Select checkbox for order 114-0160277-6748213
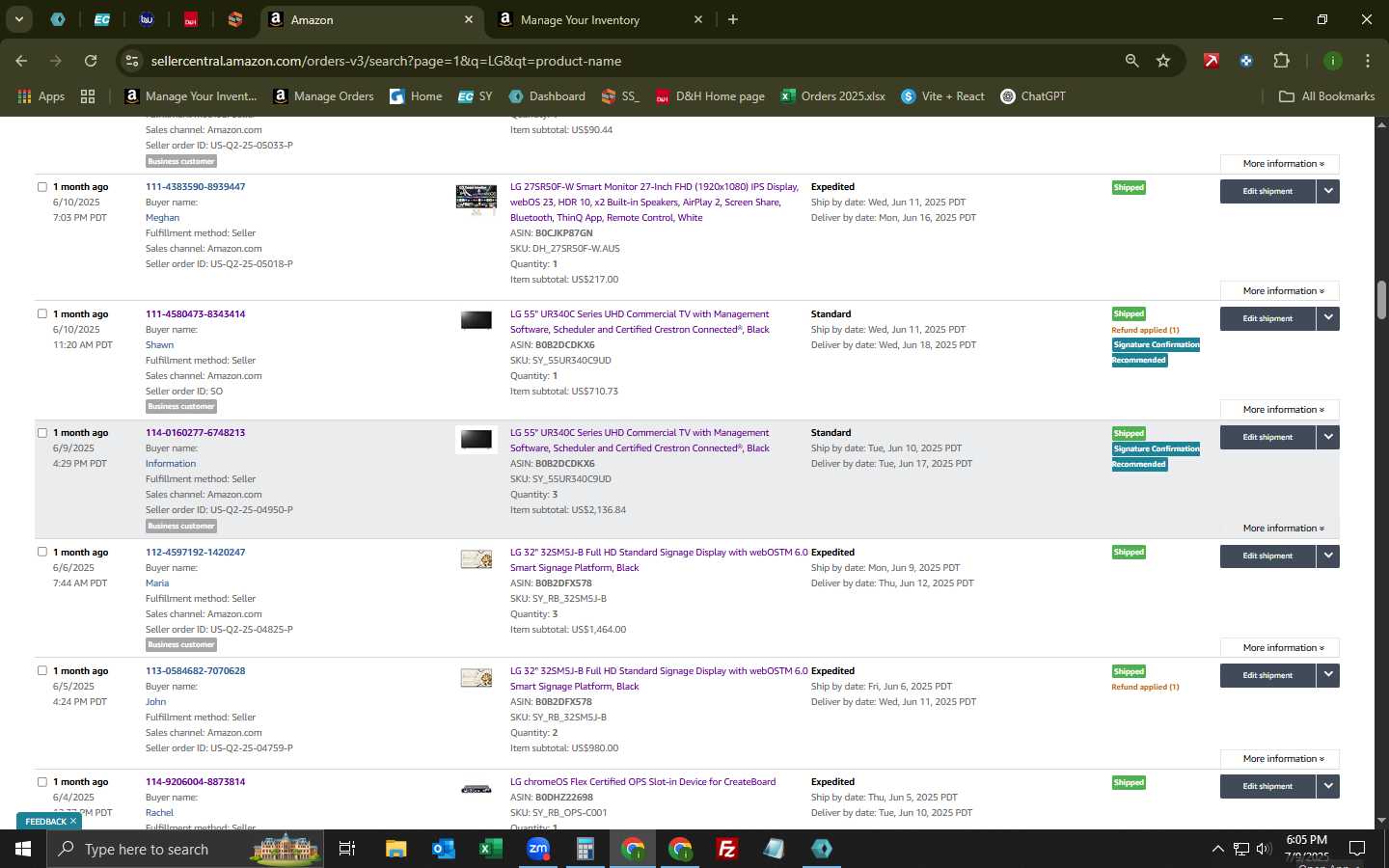The width and height of the screenshot is (1389, 868). click(x=42, y=432)
